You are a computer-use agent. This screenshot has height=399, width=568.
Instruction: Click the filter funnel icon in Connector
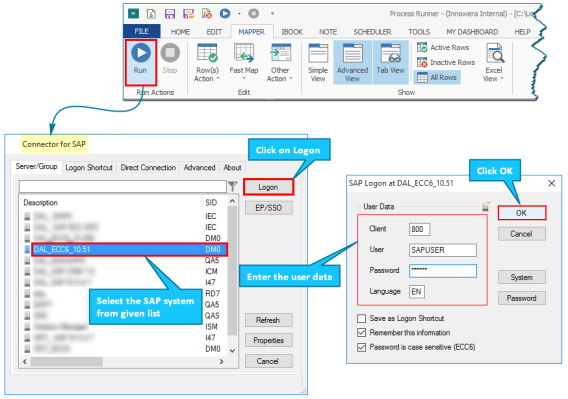[x=233, y=186]
